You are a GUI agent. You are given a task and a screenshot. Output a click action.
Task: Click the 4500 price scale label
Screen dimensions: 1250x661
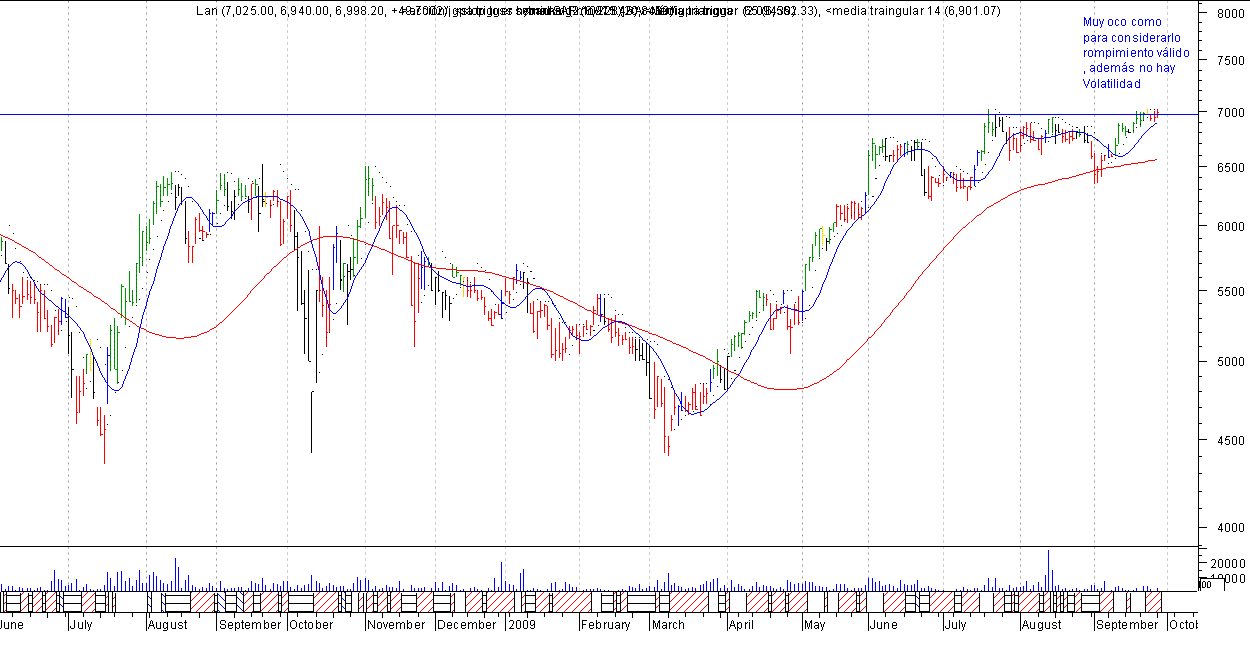[x=1230, y=440]
